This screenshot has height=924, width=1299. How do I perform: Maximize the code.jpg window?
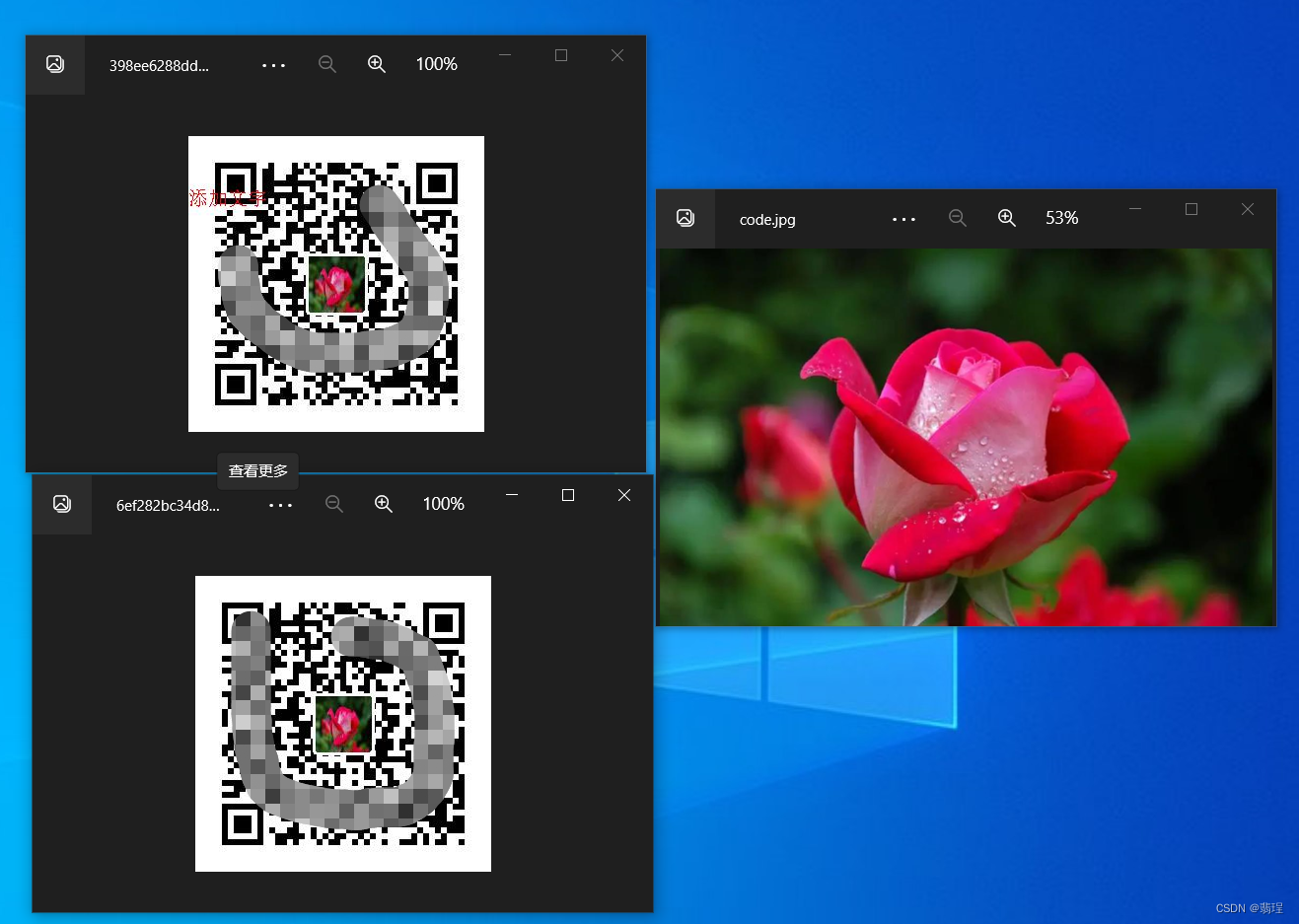click(x=1191, y=209)
